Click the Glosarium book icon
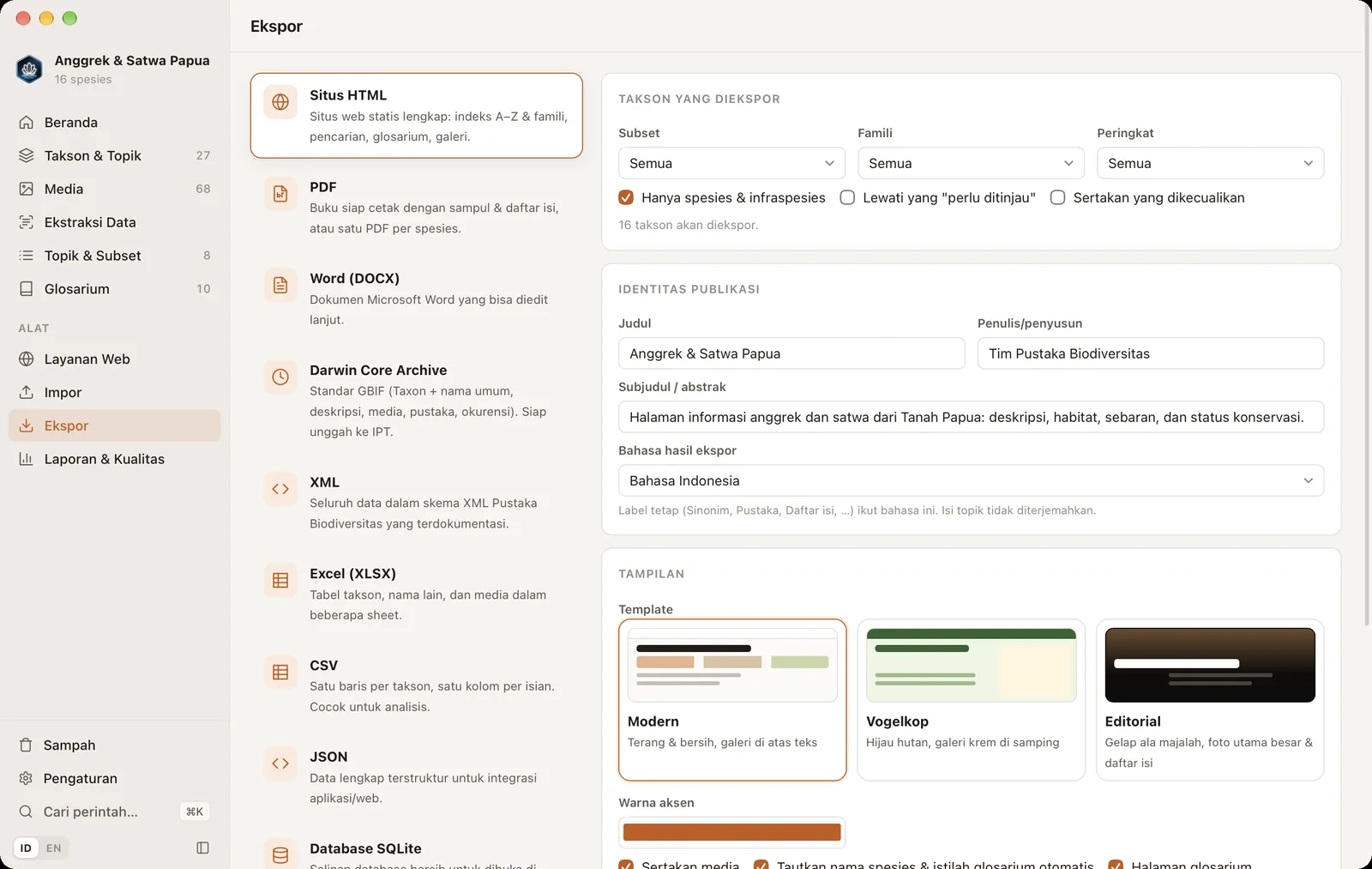The image size is (1372, 869). 27,289
